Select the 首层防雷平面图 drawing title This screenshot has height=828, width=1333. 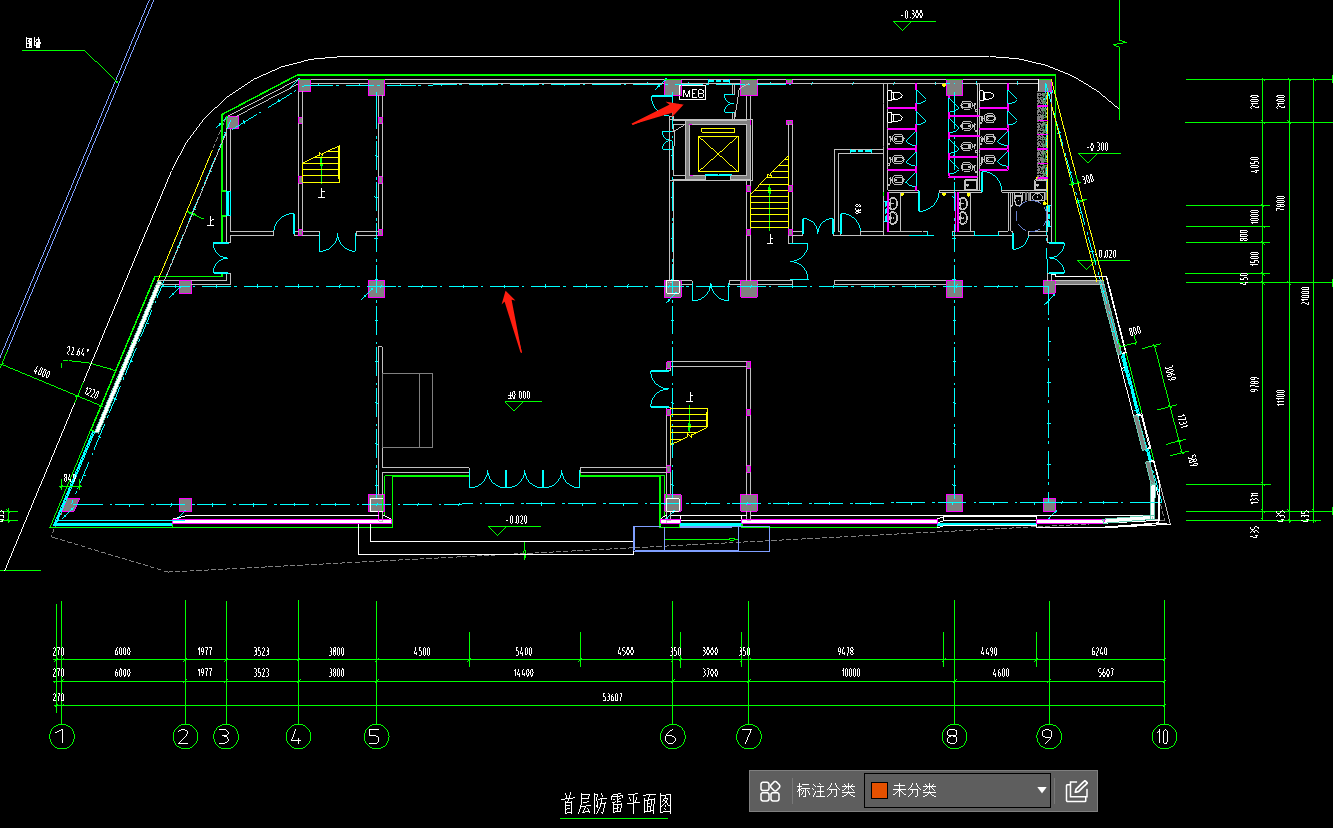click(x=615, y=805)
